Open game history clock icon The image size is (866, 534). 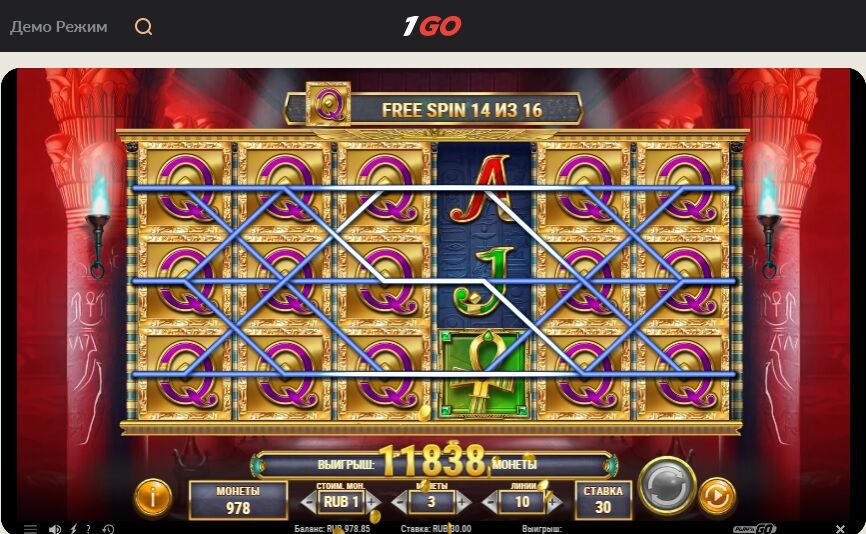pyautogui.click(x=108, y=529)
